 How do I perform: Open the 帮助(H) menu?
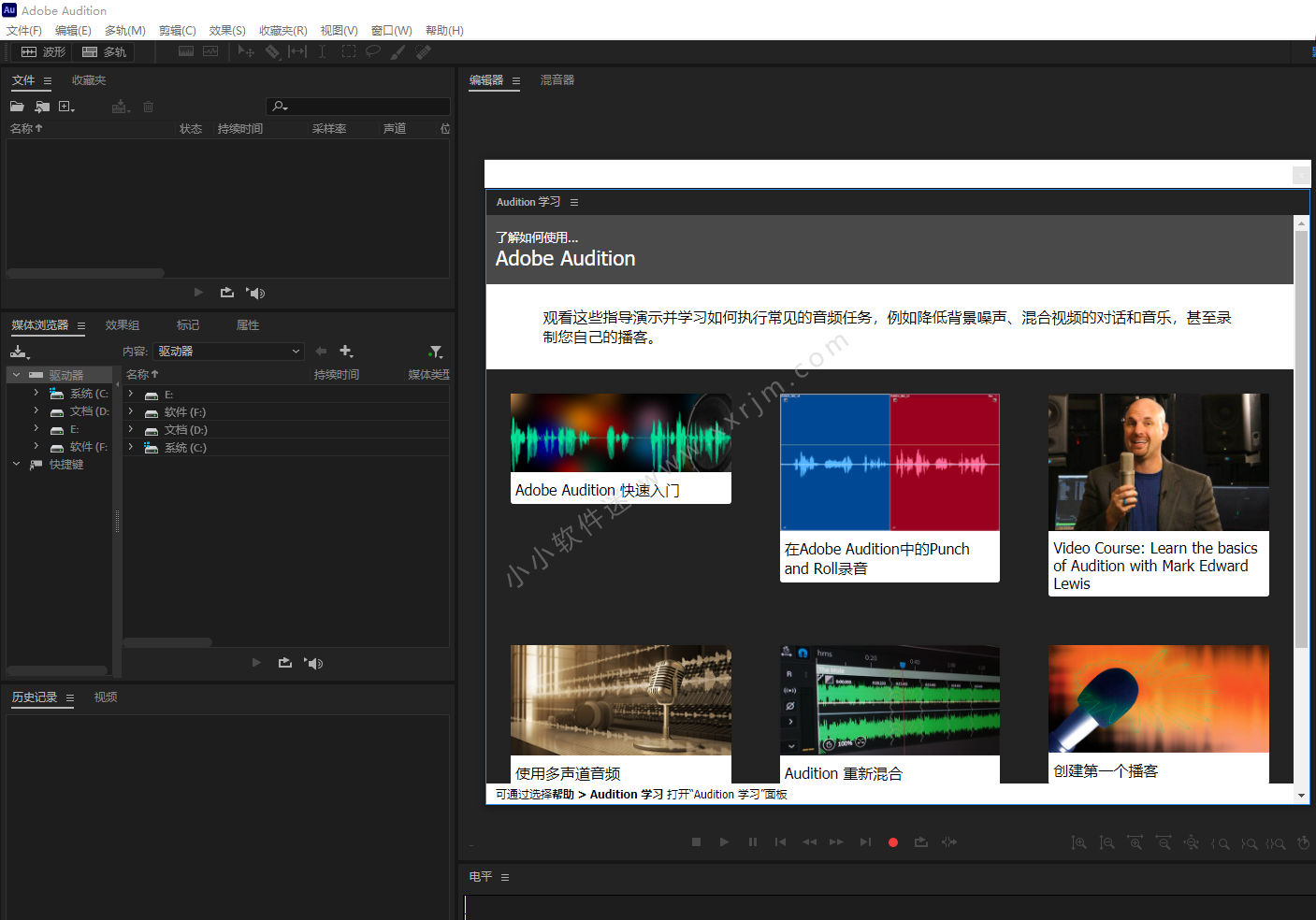444,31
